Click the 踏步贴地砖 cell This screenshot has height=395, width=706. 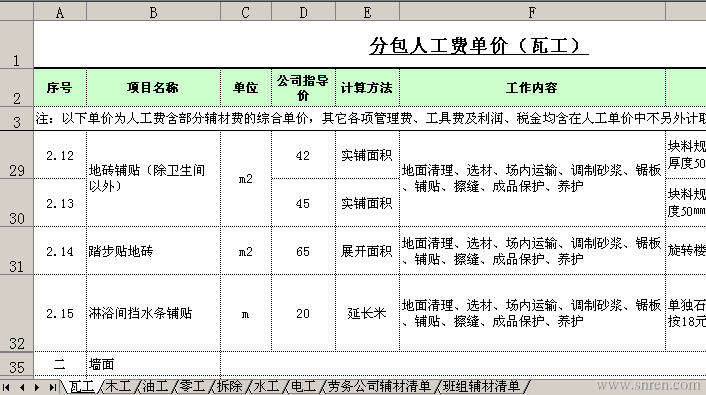coord(154,251)
